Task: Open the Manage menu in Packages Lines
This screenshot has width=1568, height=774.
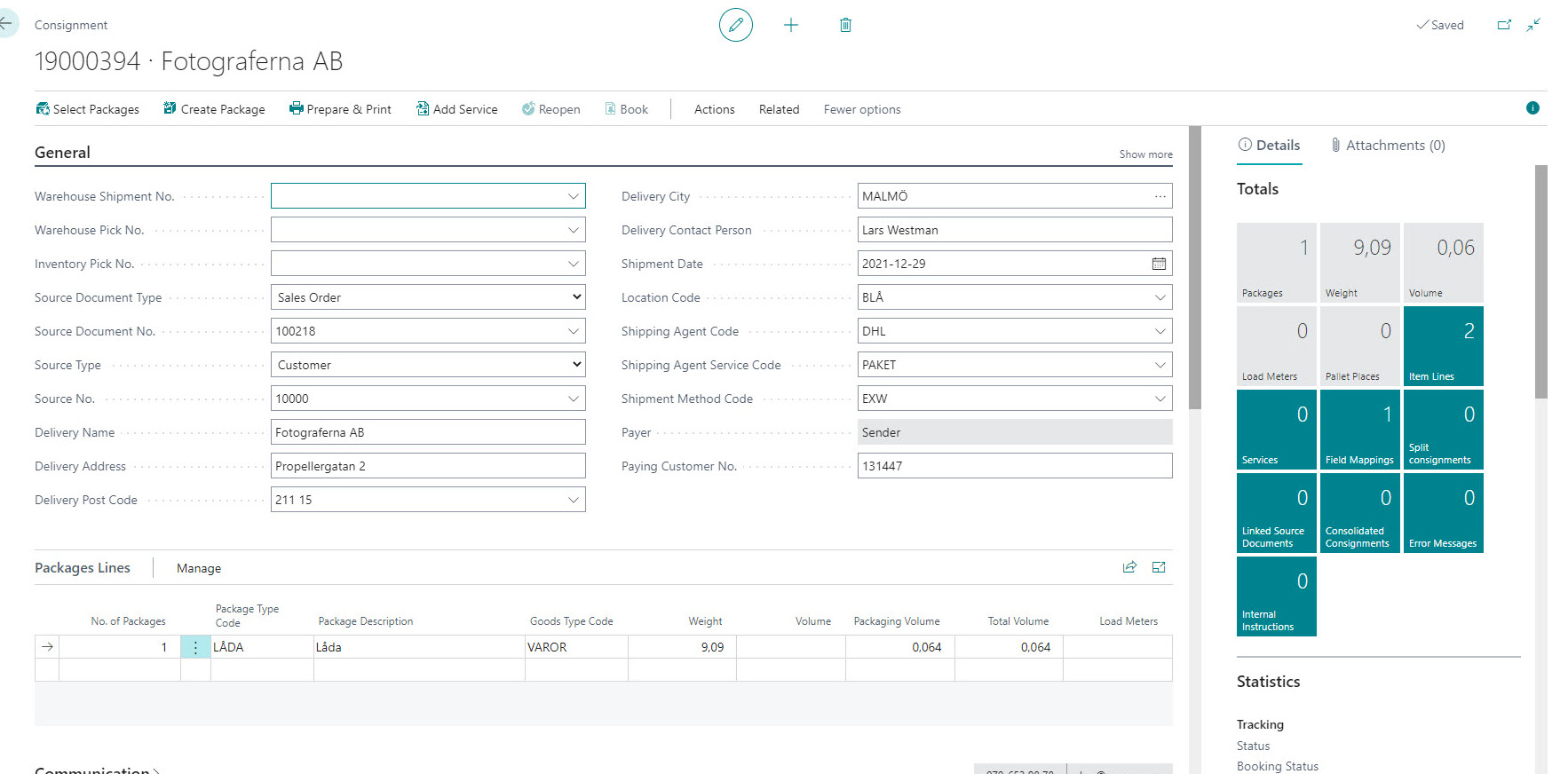Action: 199,568
